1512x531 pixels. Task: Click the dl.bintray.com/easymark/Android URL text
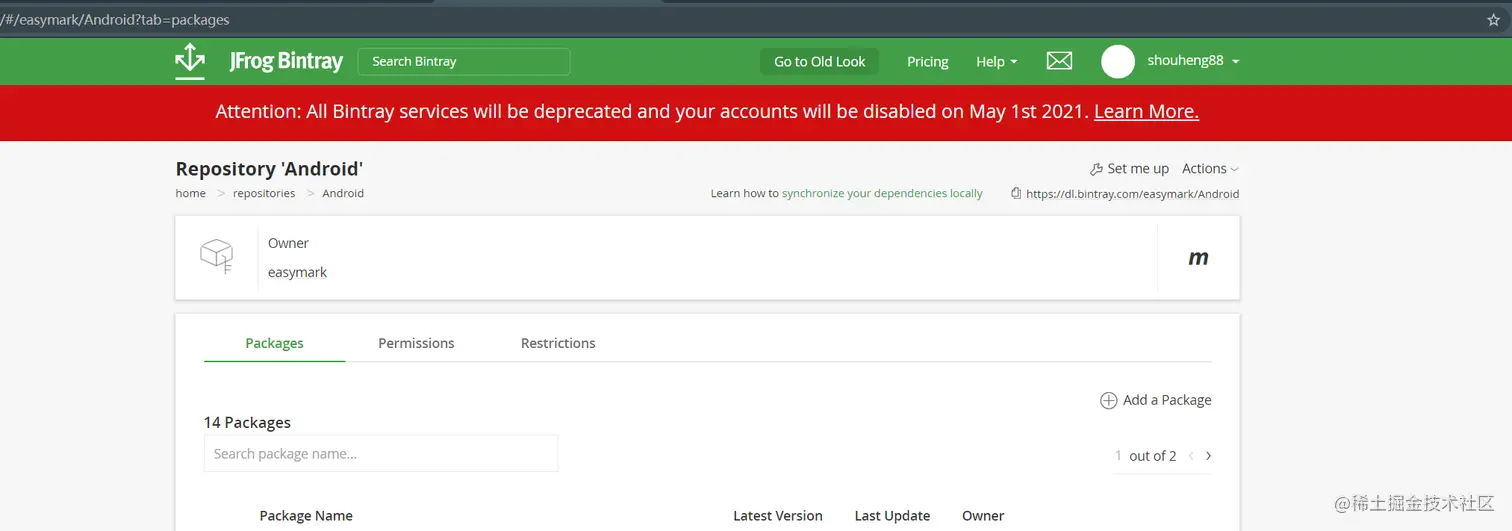coord(1132,194)
